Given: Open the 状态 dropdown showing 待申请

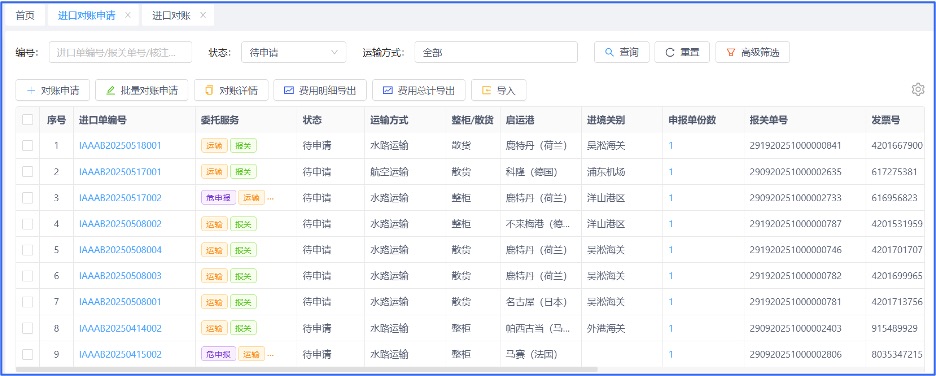Looking at the screenshot, I should tap(294, 52).
